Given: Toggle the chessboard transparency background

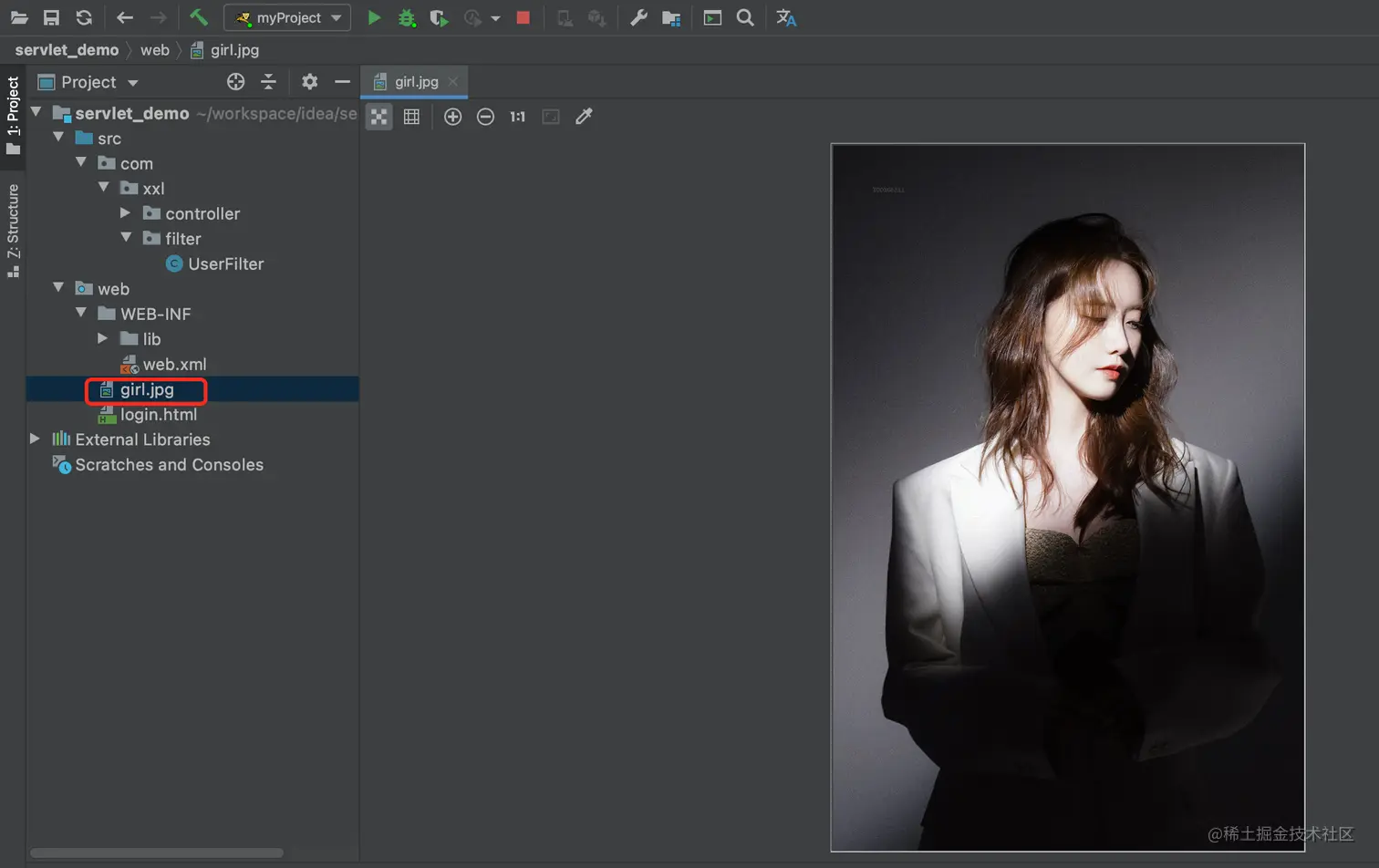Looking at the screenshot, I should coord(378,117).
